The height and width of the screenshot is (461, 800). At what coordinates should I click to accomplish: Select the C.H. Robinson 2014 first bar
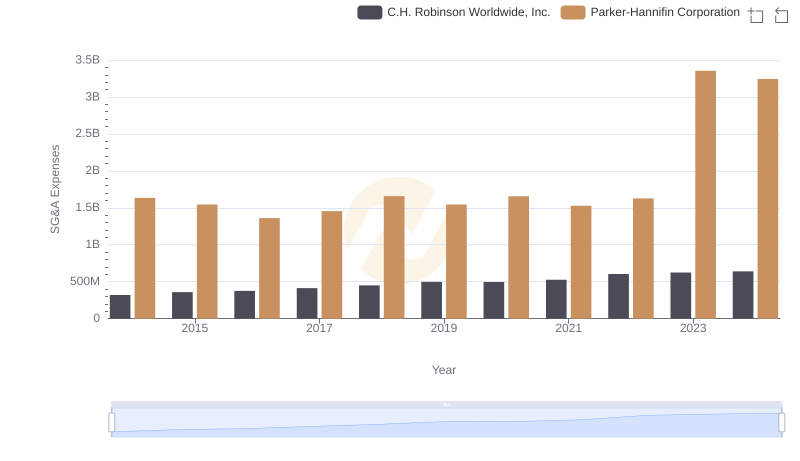(x=120, y=306)
